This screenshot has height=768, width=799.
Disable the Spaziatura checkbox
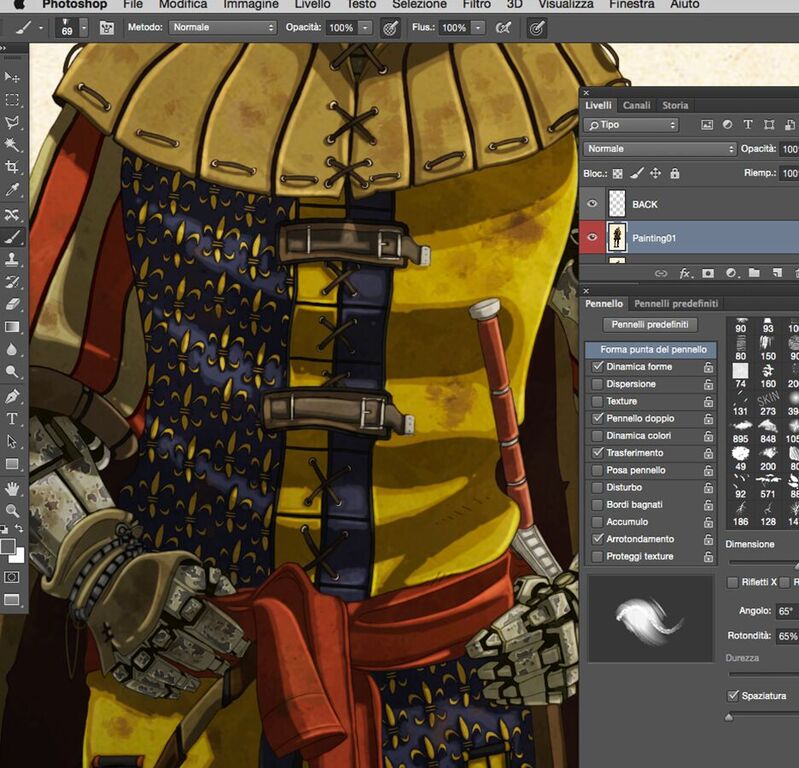734,695
